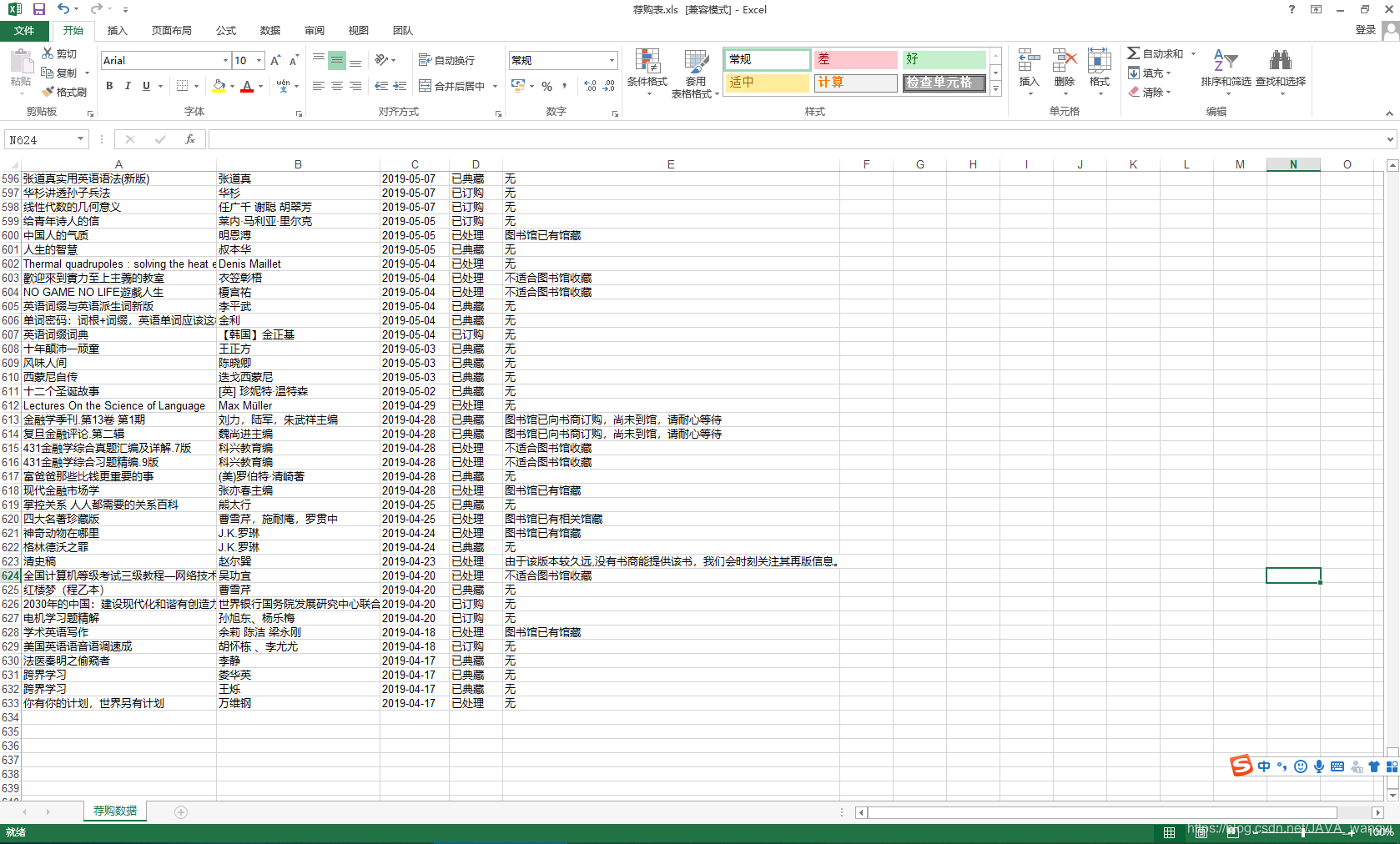1400x844 pixels.
Task: Click cell containing 四大名著珍藏版
Action: point(118,519)
